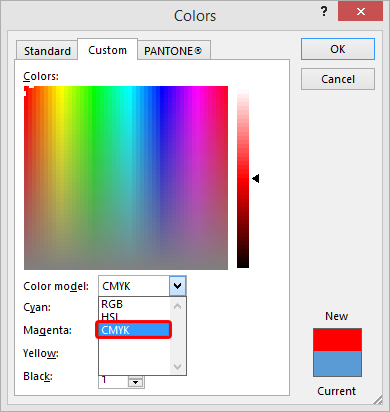This screenshot has height=412, width=390.
Task: Switch to the PANTONE tab
Action: pyautogui.click(x=173, y=51)
